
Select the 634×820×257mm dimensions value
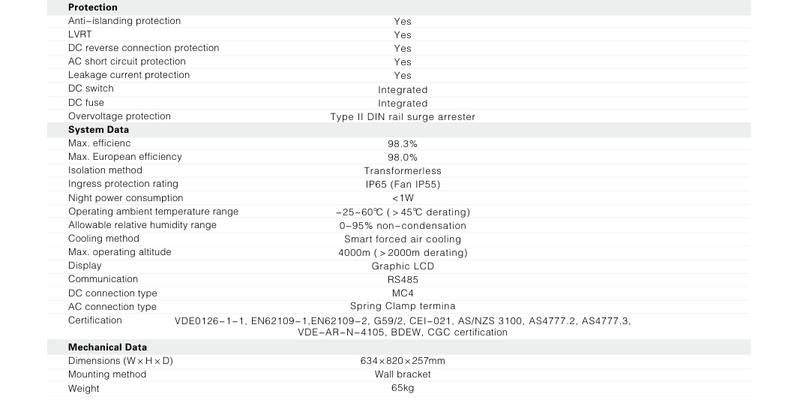click(x=402, y=360)
